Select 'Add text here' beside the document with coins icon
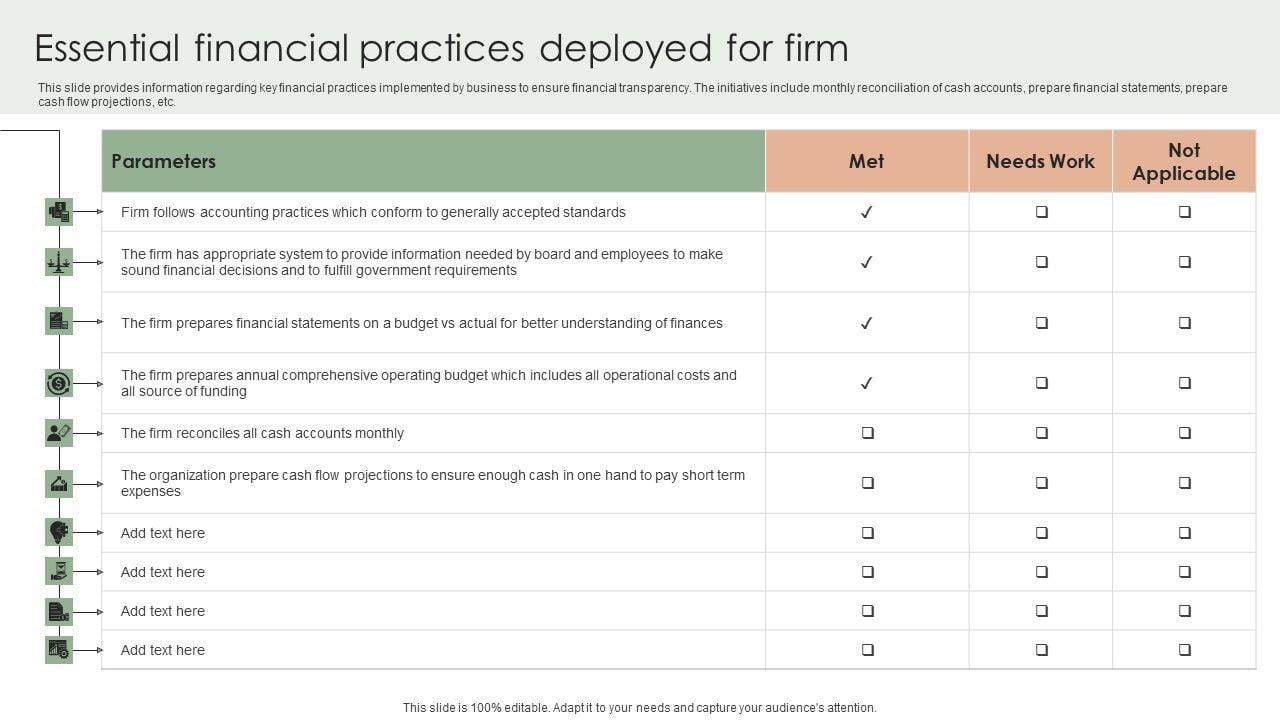The width and height of the screenshot is (1280, 720). click(163, 611)
